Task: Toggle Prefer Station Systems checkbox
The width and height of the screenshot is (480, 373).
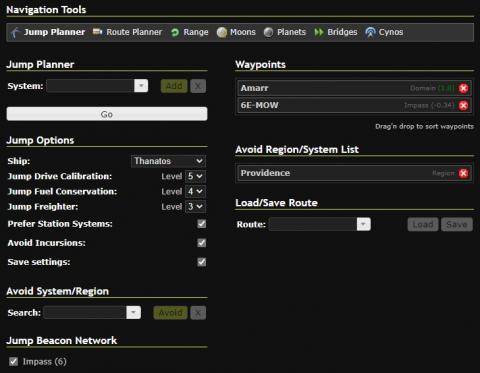Action: tap(202, 224)
